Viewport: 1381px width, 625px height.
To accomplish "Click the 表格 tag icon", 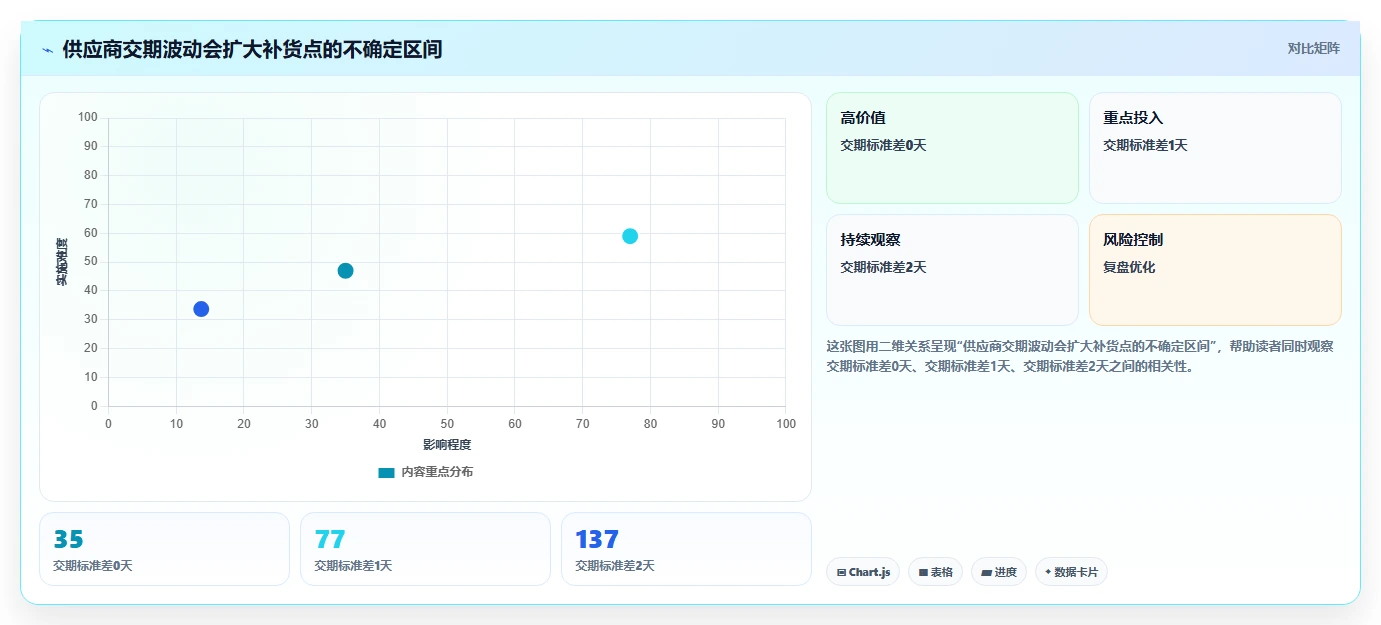I will (923, 573).
